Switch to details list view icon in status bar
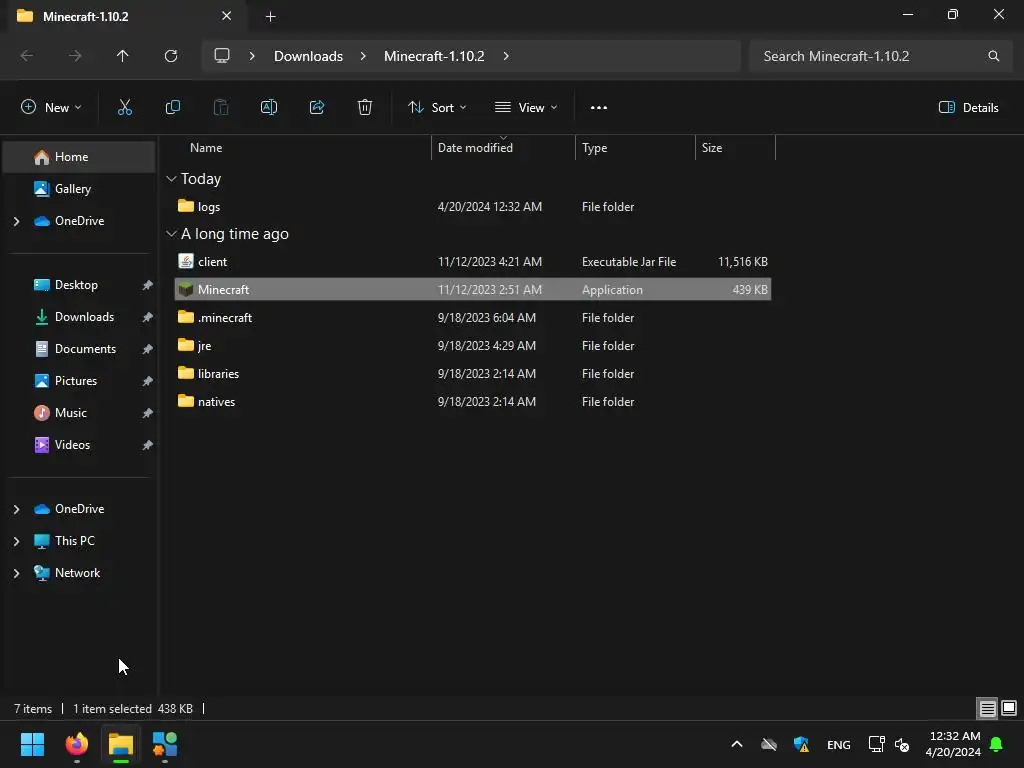Image resolution: width=1024 pixels, height=768 pixels. (987, 708)
